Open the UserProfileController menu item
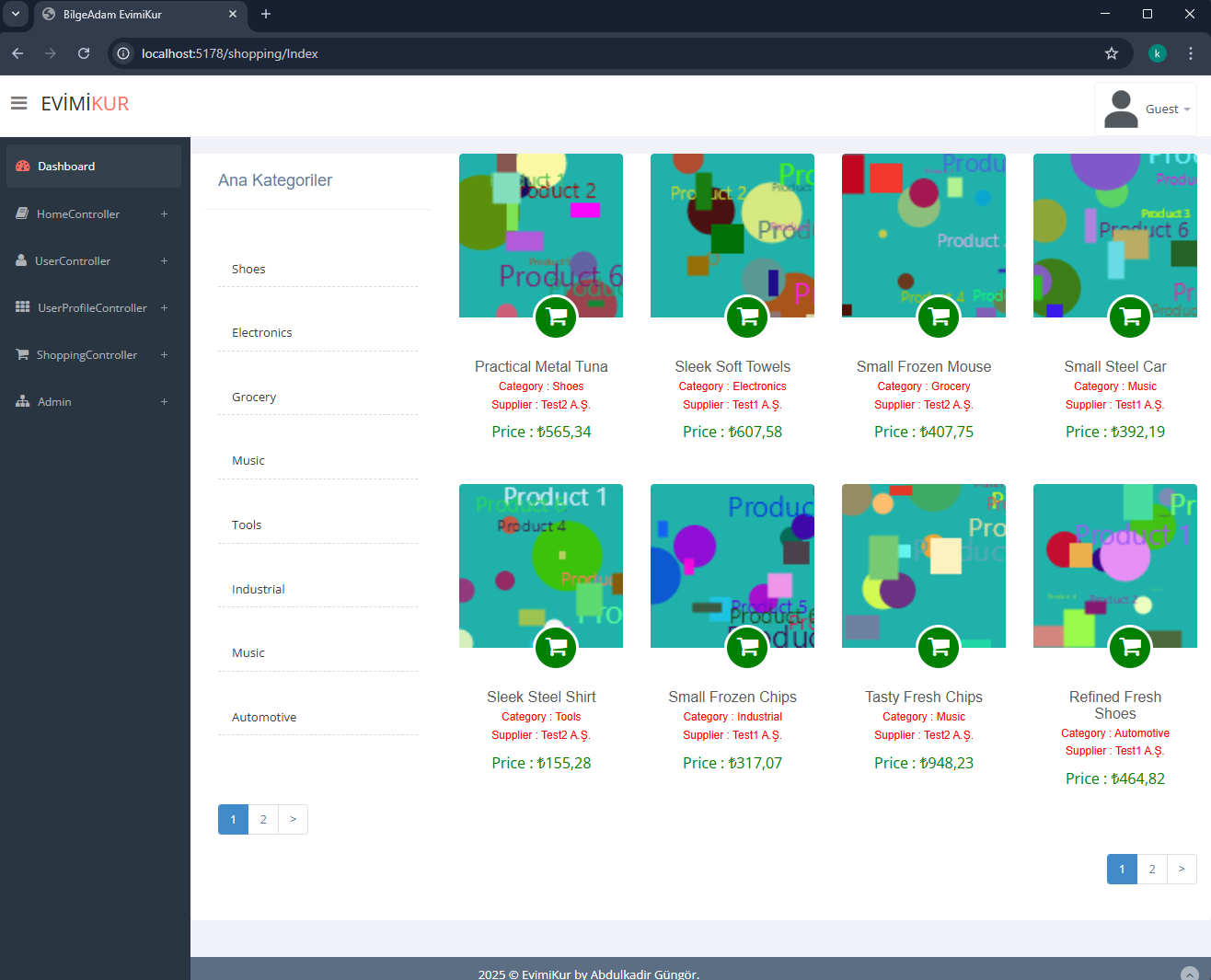The image size is (1211, 980). coord(92,308)
